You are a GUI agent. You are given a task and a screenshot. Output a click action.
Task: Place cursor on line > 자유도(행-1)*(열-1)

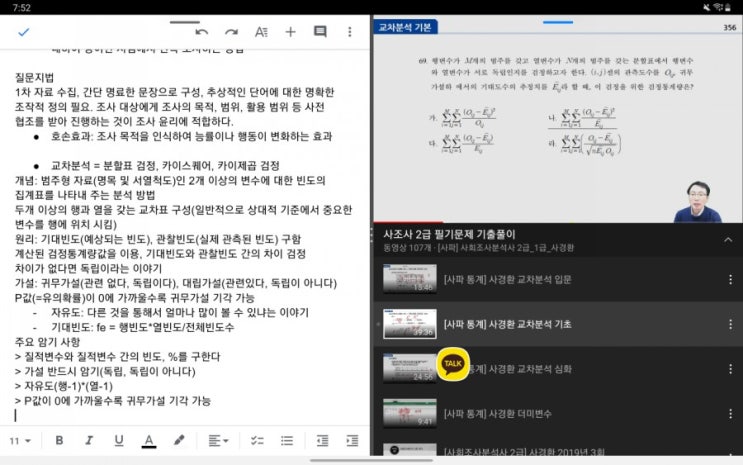[x=64, y=386]
